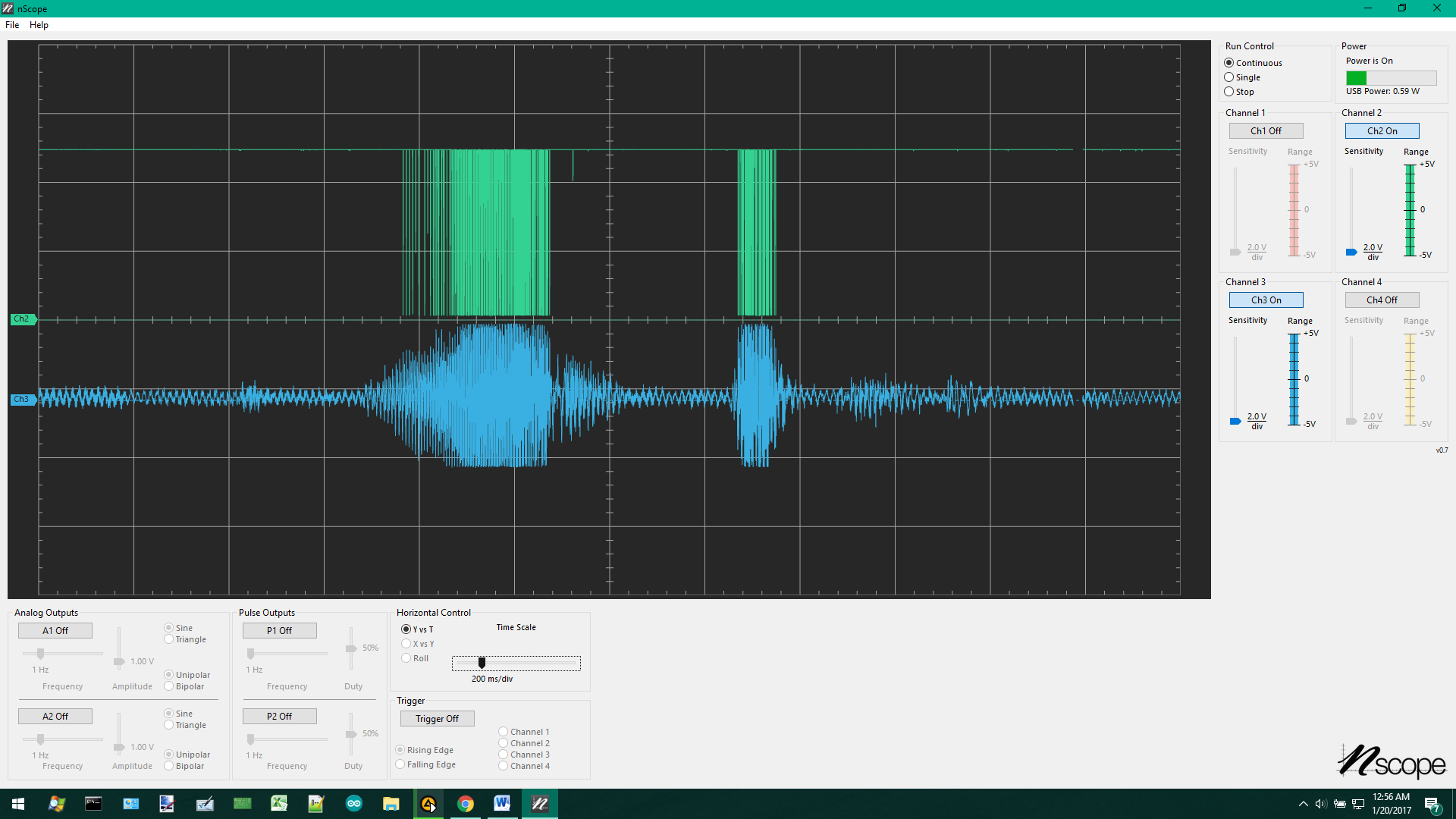The width and height of the screenshot is (1456, 819).
Task: Open the Action Center from the system tray
Action: (x=1433, y=803)
